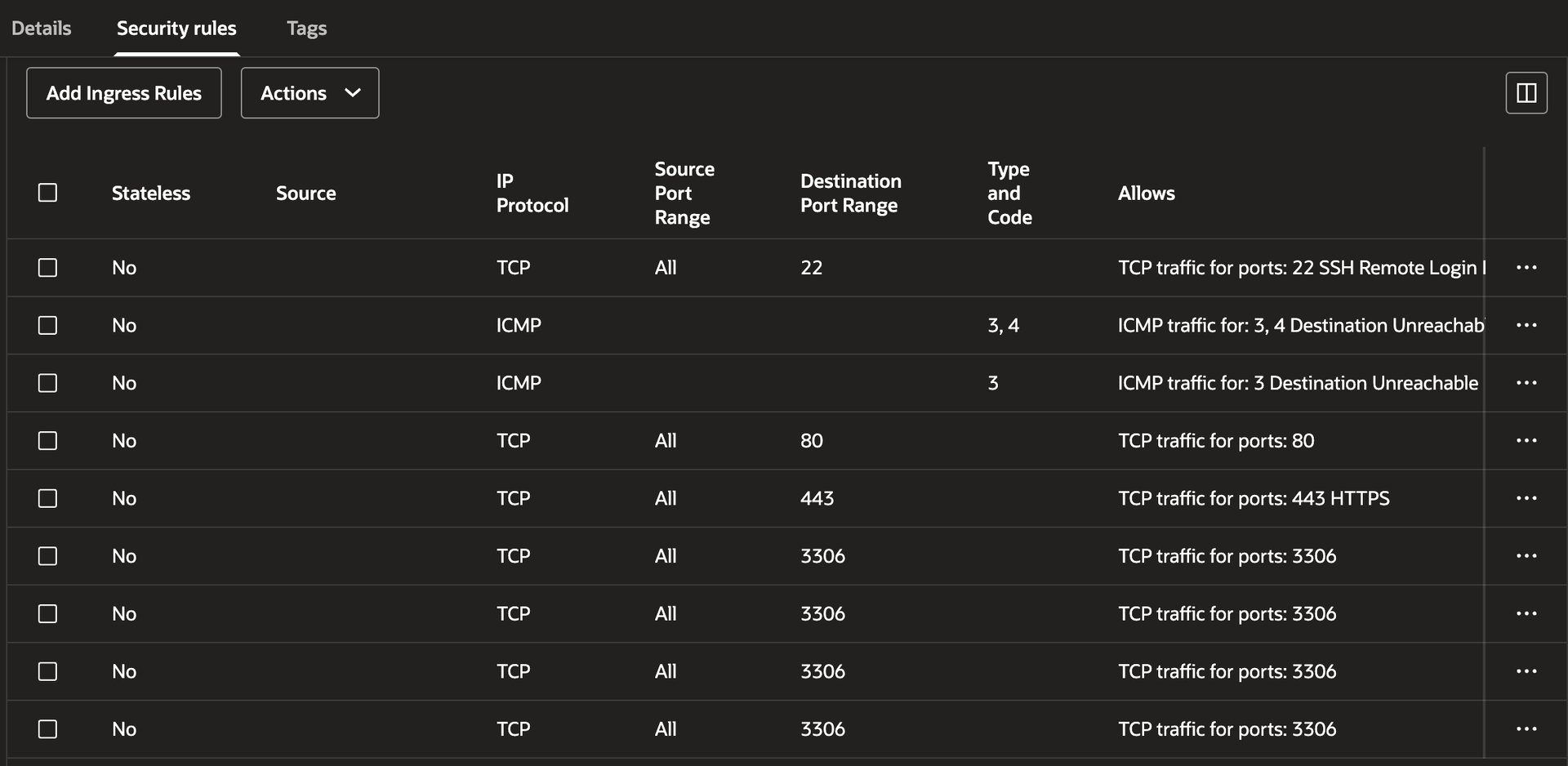Open the three-dot menu for port 80 rule
The height and width of the screenshot is (766, 1568).
point(1526,441)
